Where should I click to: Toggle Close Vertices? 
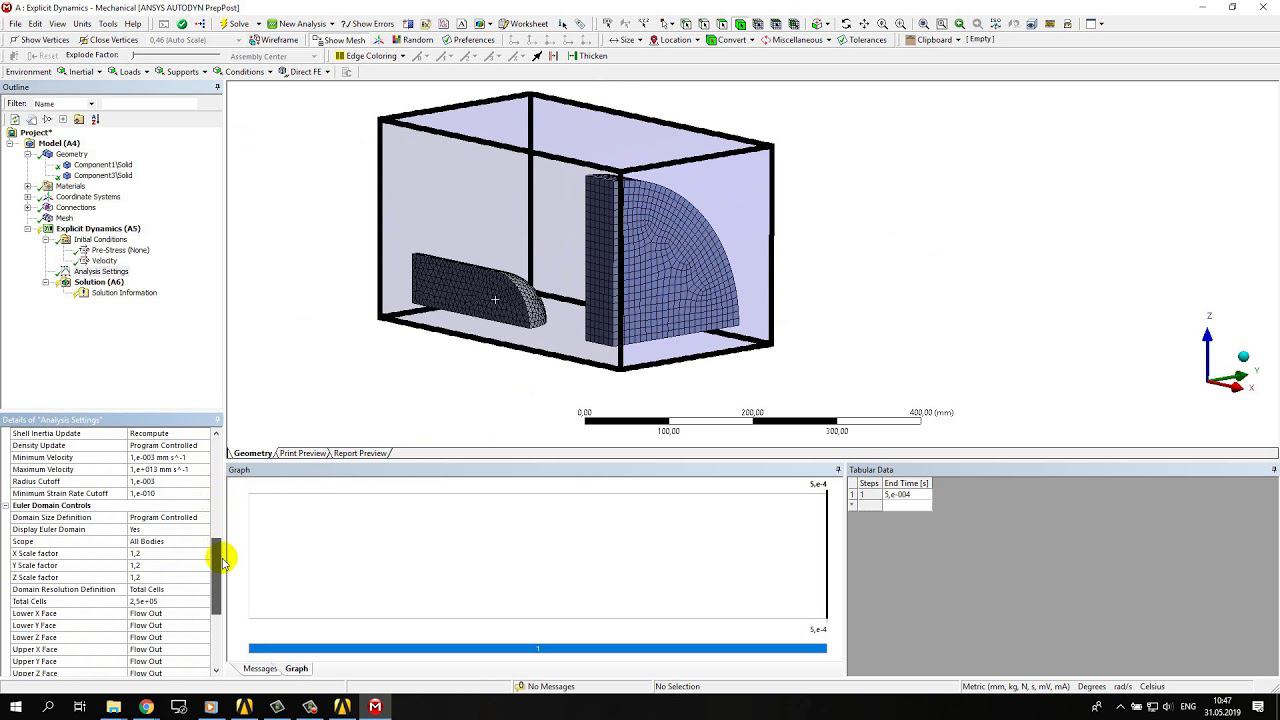click(108, 40)
